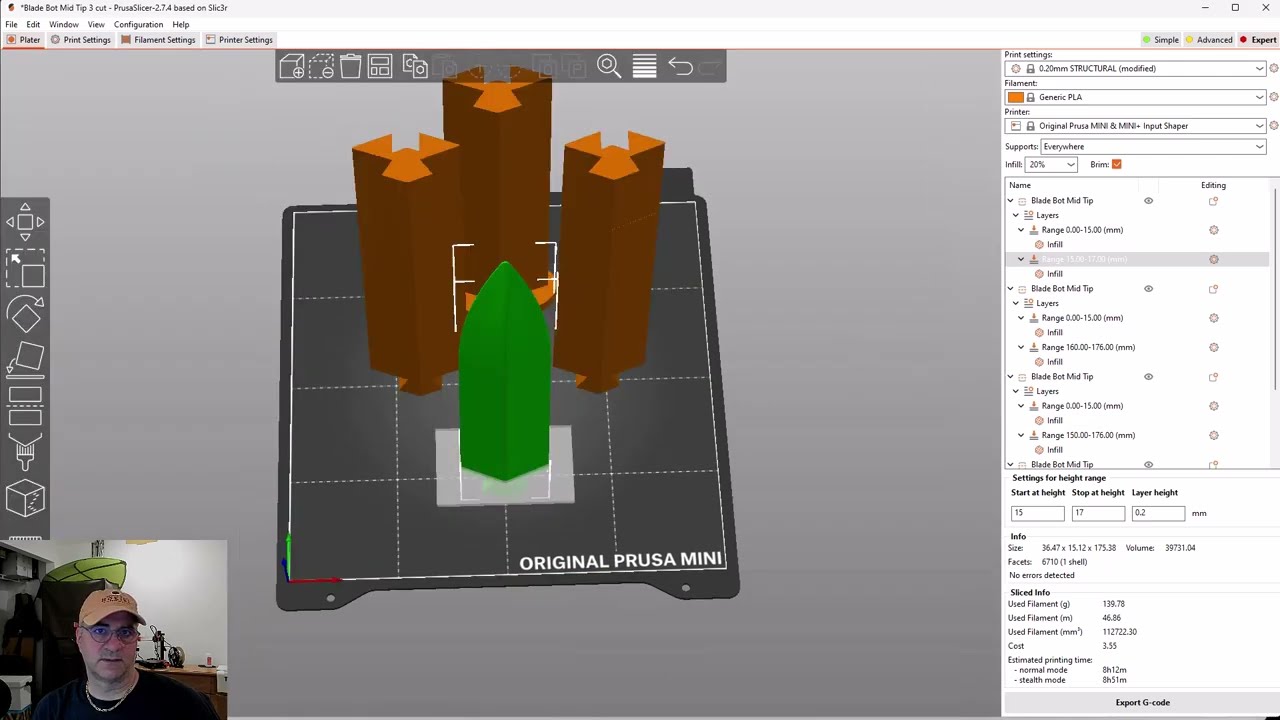1280x720 pixels.
Task: Click settings gear for Range 150.00-176.00 row
Action: [1214, 435]
